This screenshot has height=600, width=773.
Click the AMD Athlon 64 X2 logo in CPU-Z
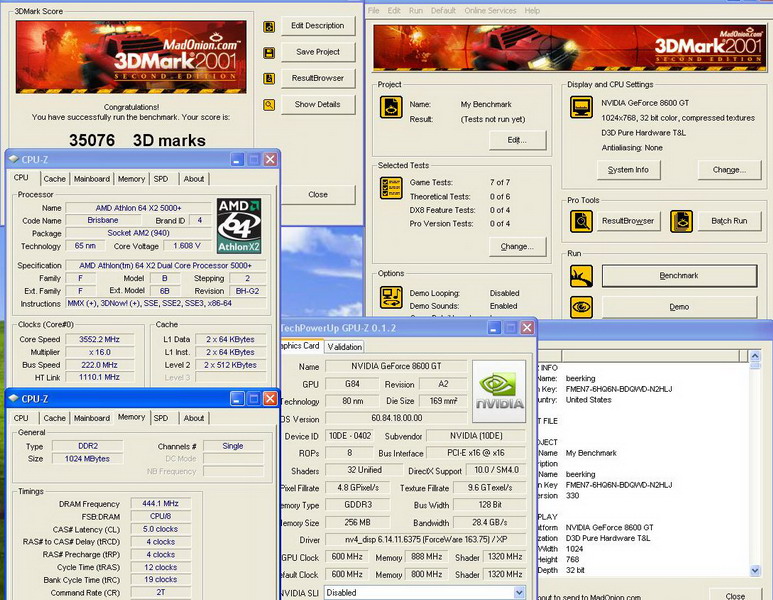(x=239, y=226)
